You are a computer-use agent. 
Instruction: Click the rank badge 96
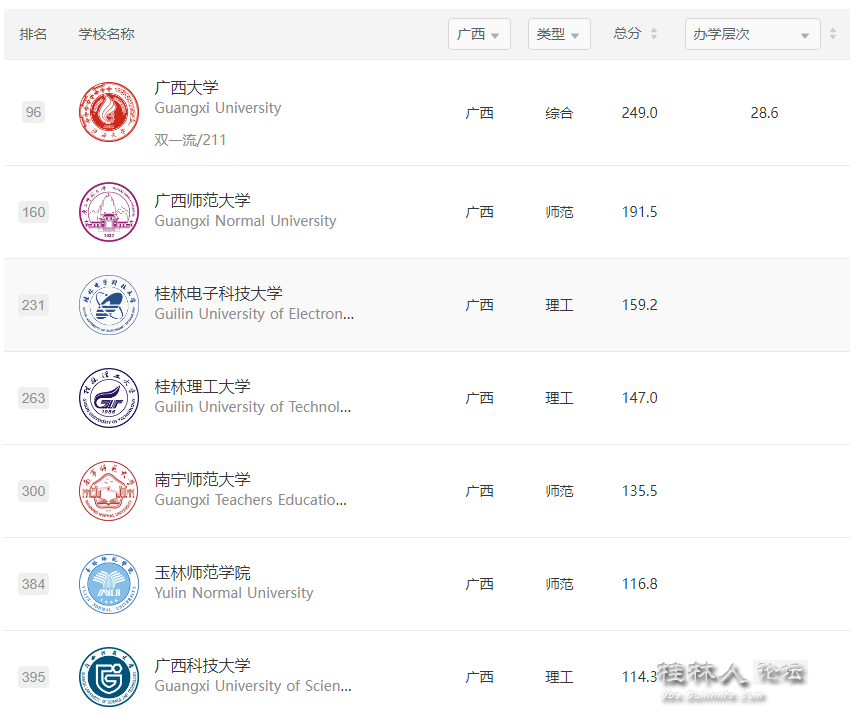33,112
